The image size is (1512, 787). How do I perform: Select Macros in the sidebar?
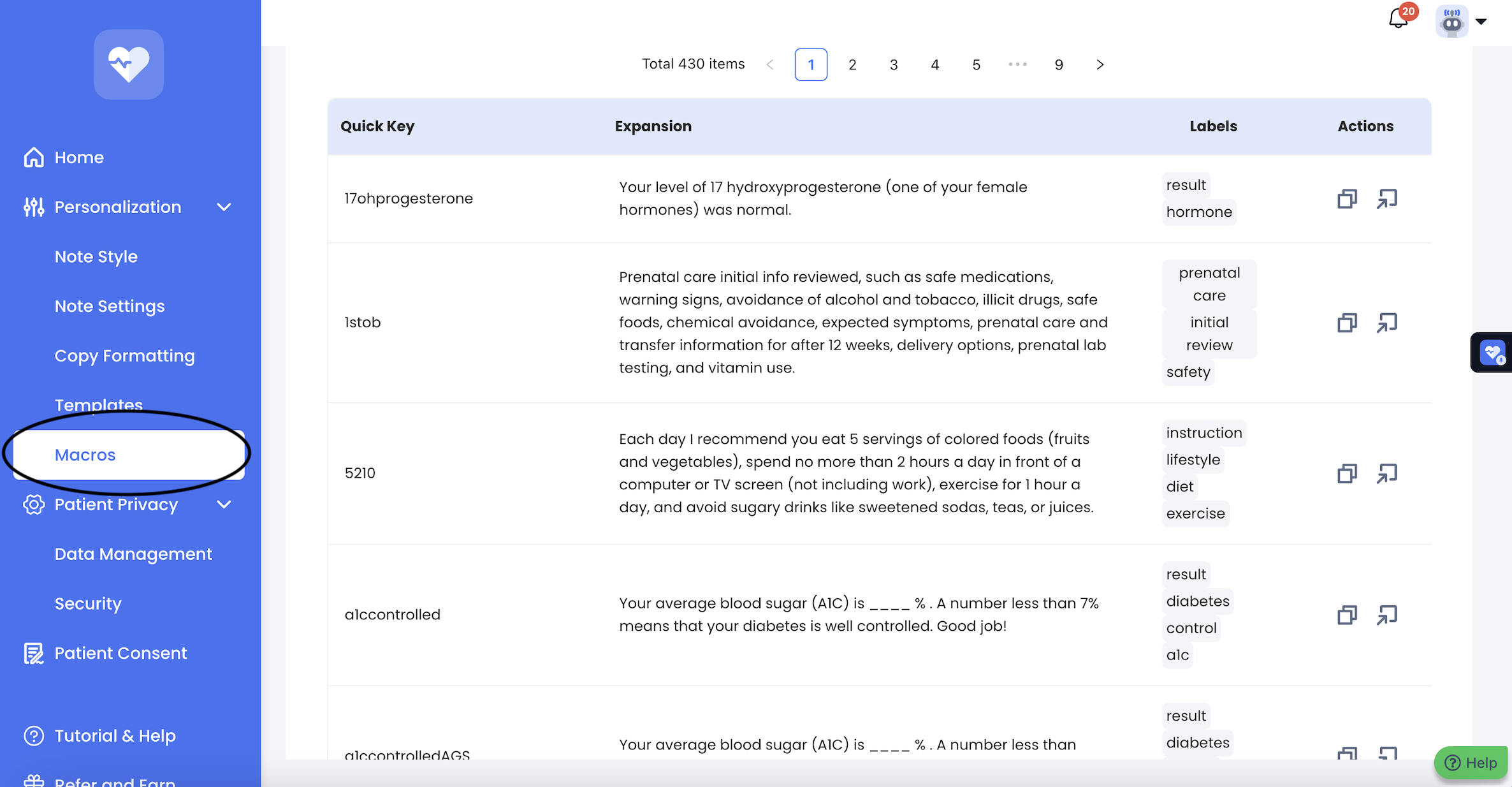pyautogui.click(x=85, y=455)
